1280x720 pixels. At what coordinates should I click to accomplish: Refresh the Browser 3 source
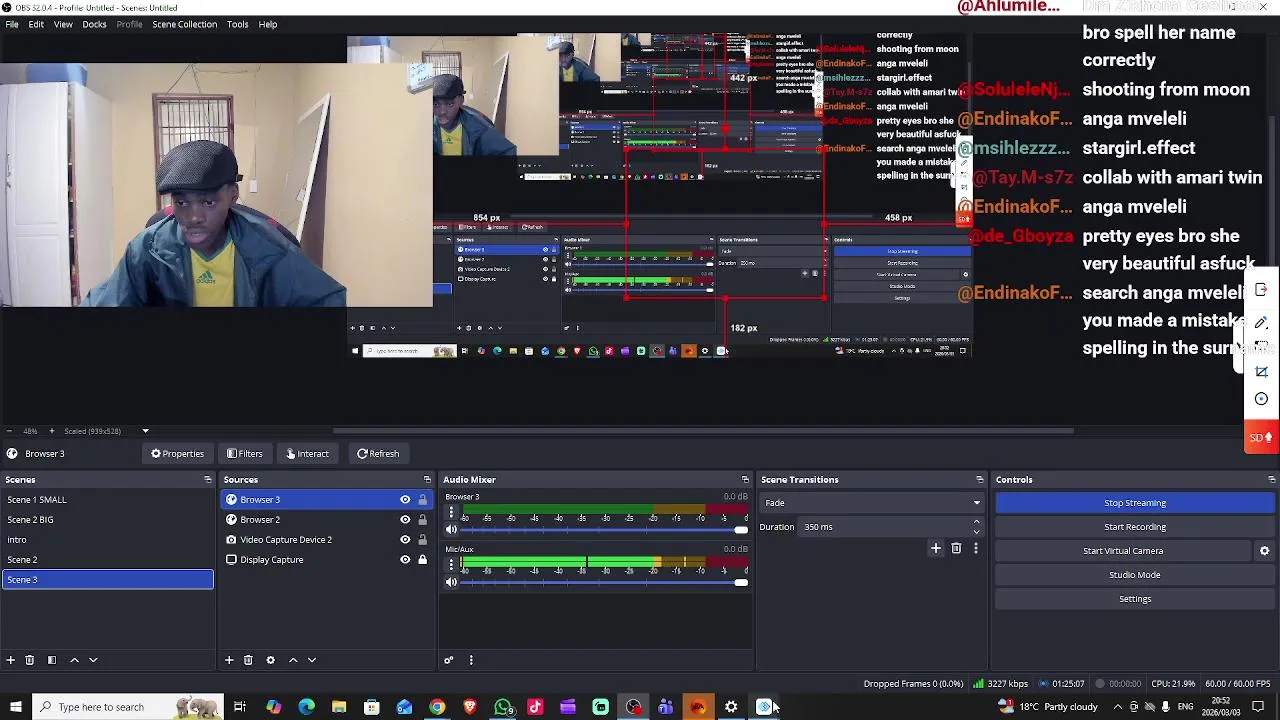coord(378,454)
